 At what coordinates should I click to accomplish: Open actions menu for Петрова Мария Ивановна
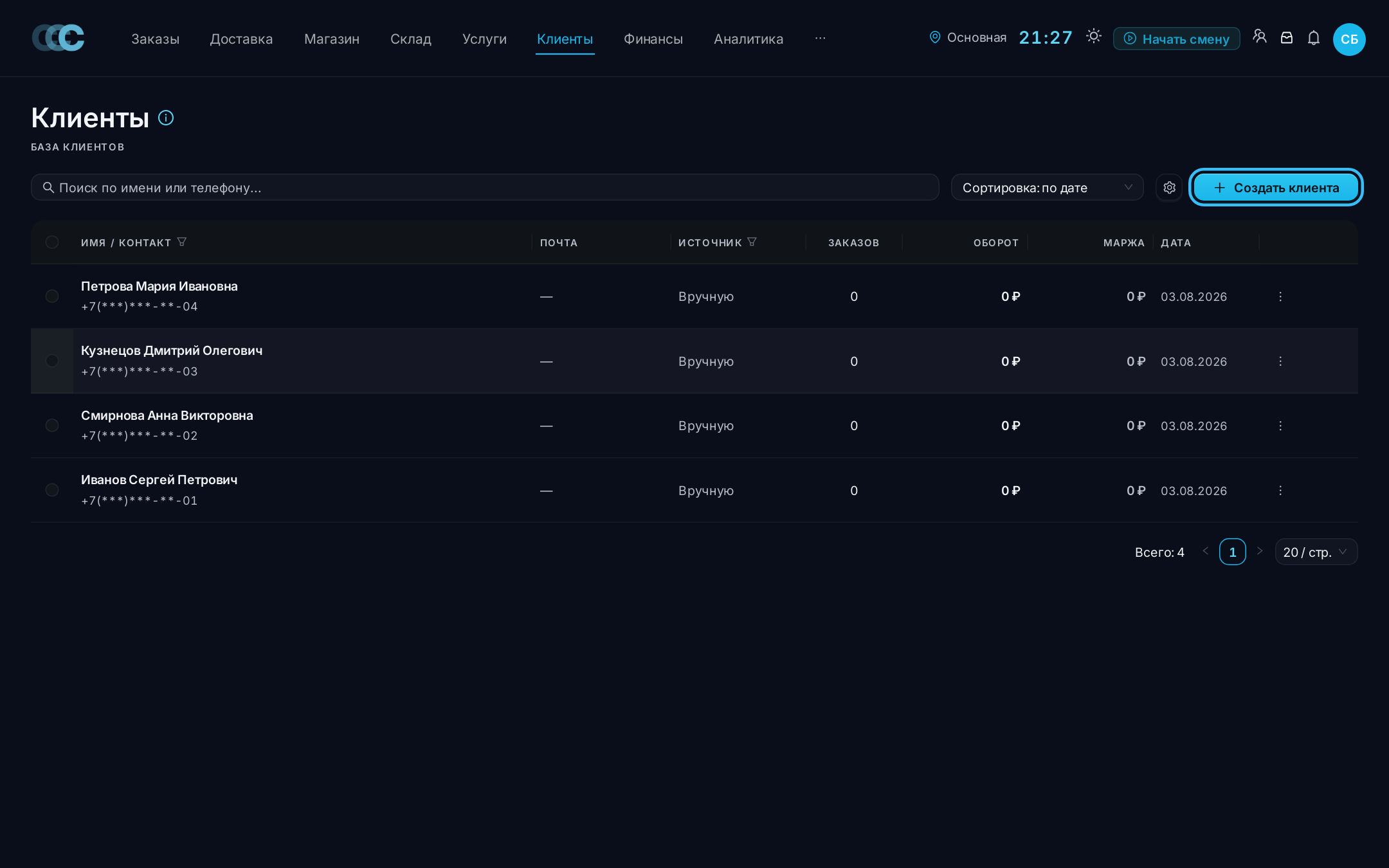[x=1280, y=296]
